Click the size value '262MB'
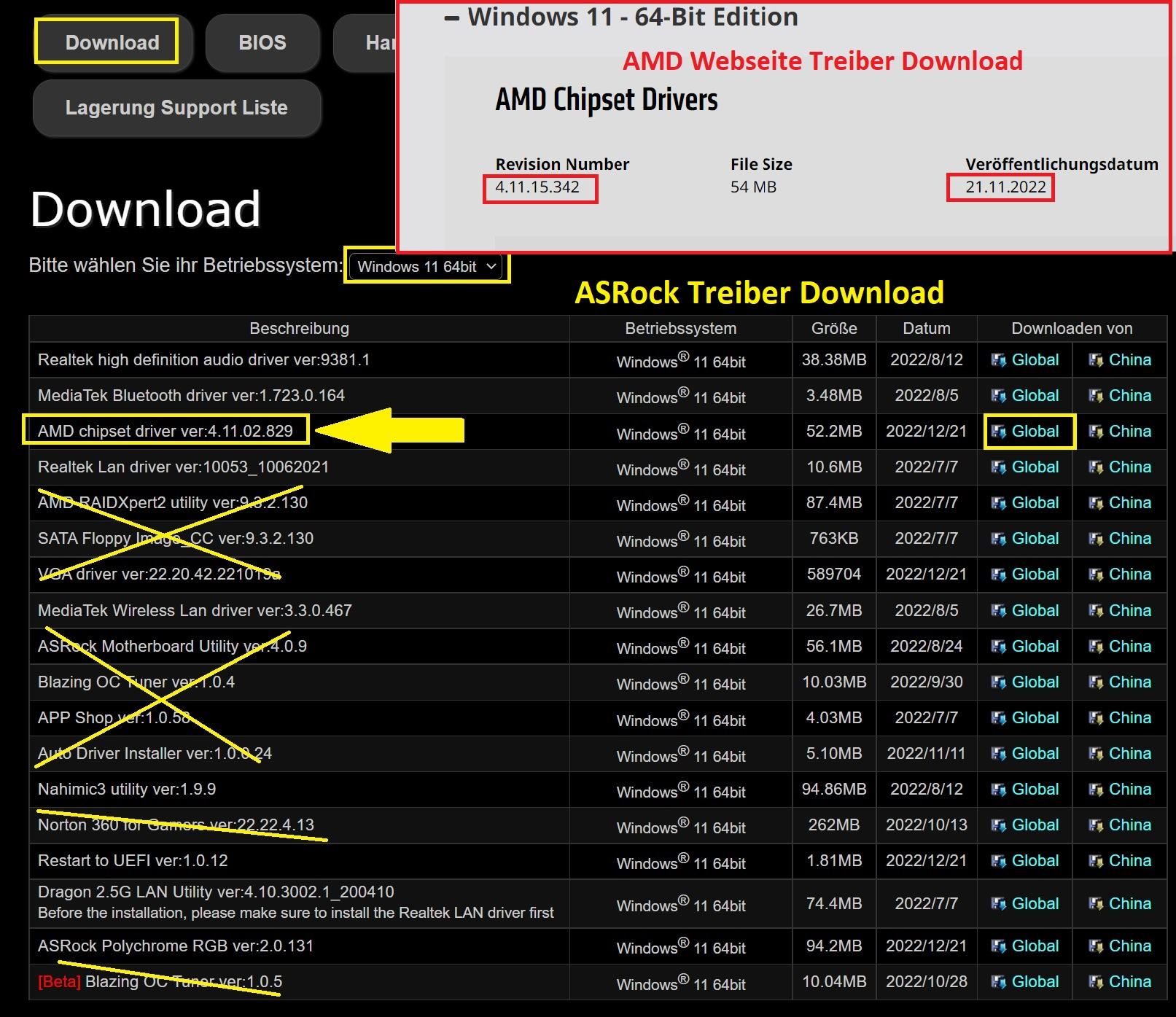This screenshot has width=1176, height=1017. [834, 825]
